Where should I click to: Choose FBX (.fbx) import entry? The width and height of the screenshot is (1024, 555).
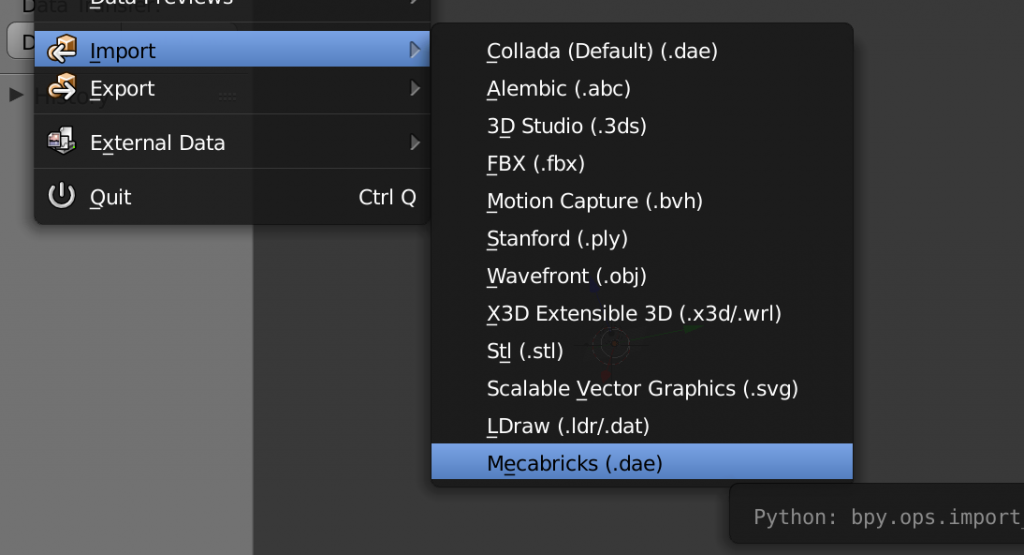coord(535,163)
